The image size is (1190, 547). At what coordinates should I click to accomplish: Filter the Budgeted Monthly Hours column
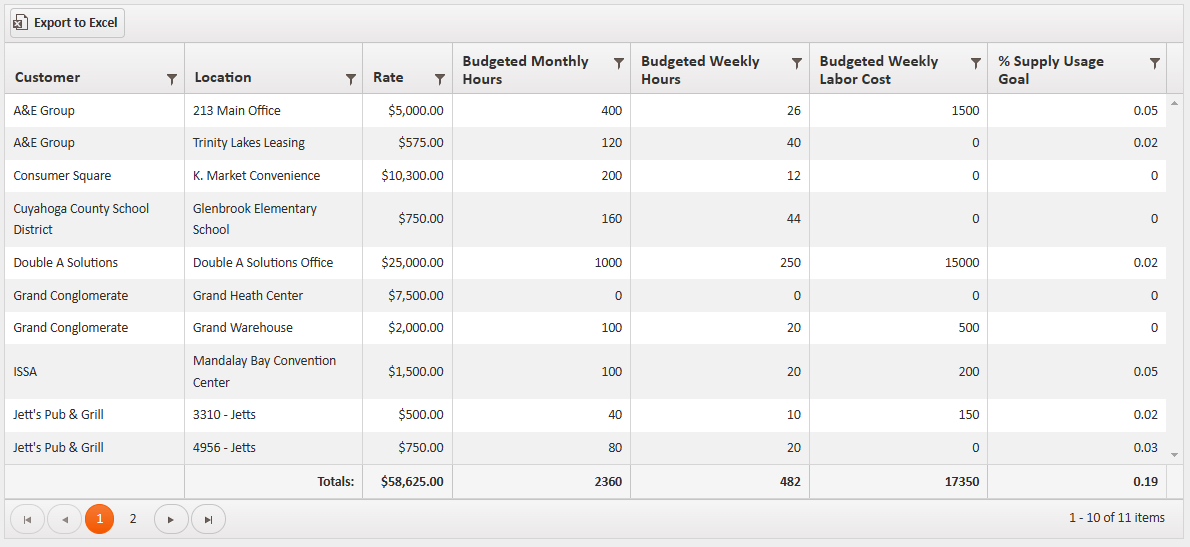click(618, 63)
